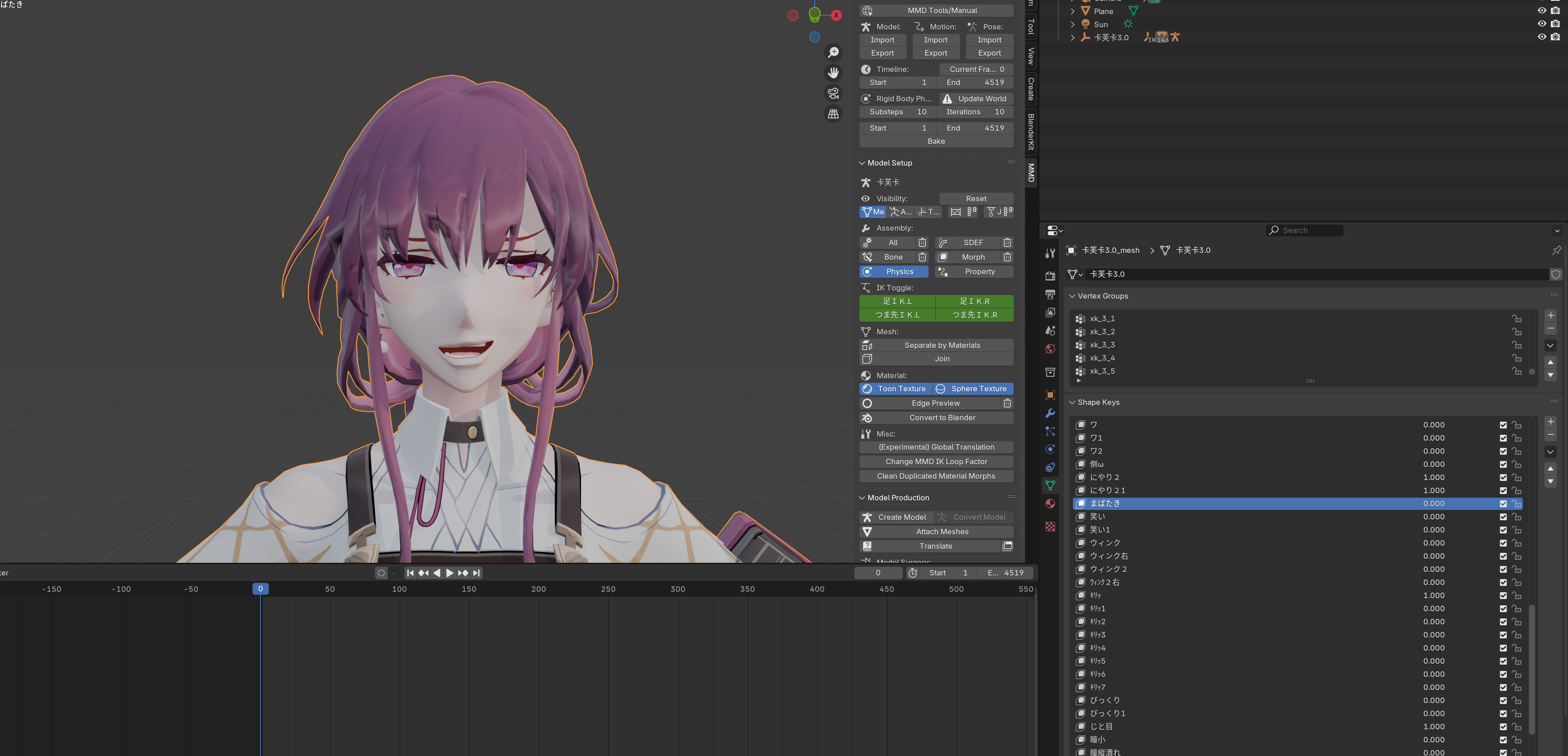Screen dimensions: 1568x756
Task: Toggle camera view icon in viewport
Action: tap(833, 93)
